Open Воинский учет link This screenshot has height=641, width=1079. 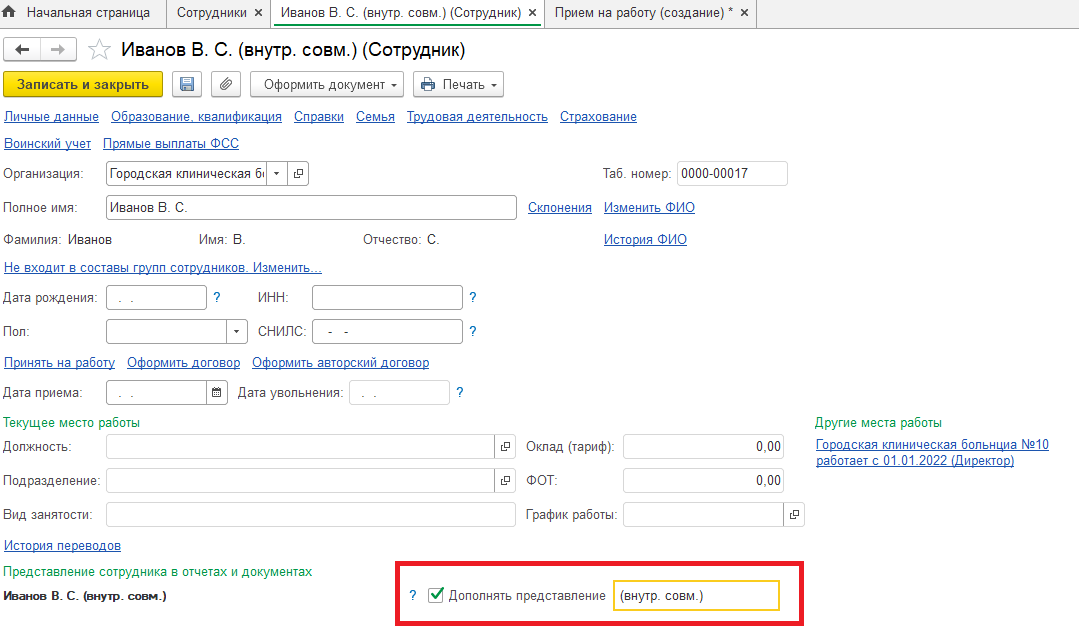pos(47,143)
